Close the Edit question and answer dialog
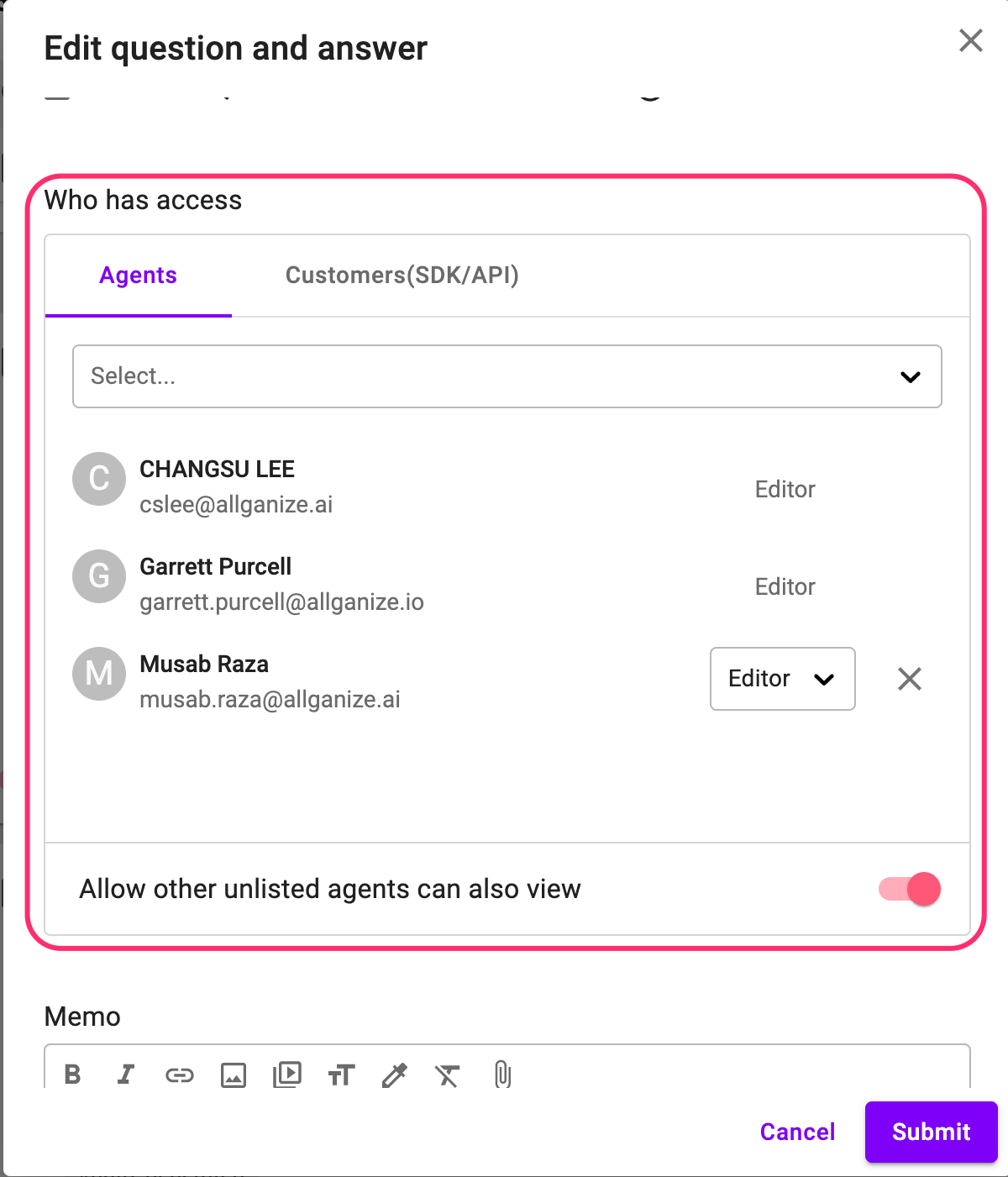 [970, 40]
